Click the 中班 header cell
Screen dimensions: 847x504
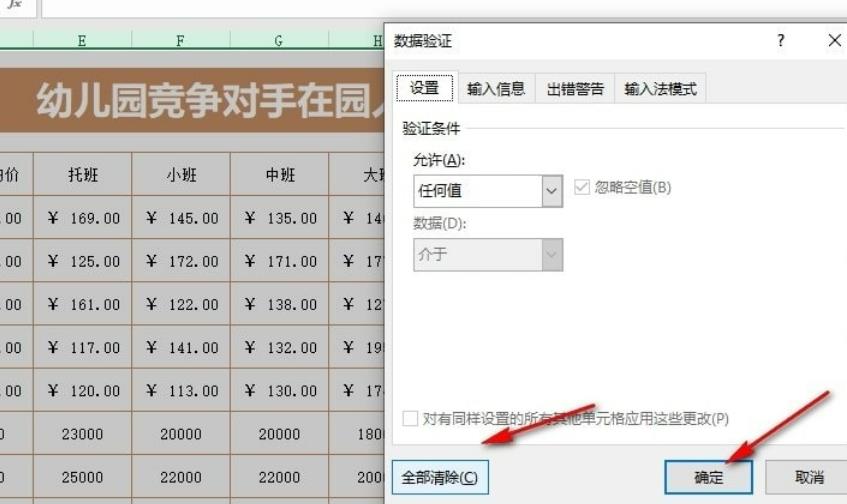click(x=279, y=174)
